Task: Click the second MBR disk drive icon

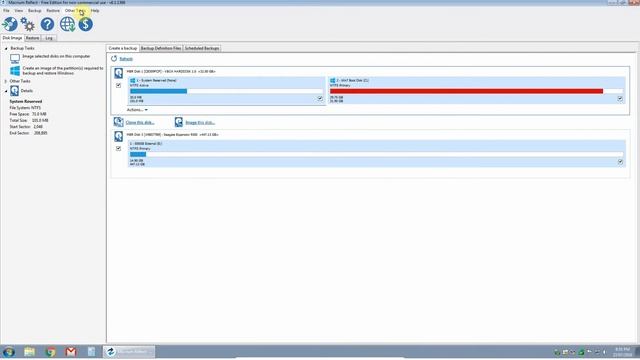Action: pos(118,136)
